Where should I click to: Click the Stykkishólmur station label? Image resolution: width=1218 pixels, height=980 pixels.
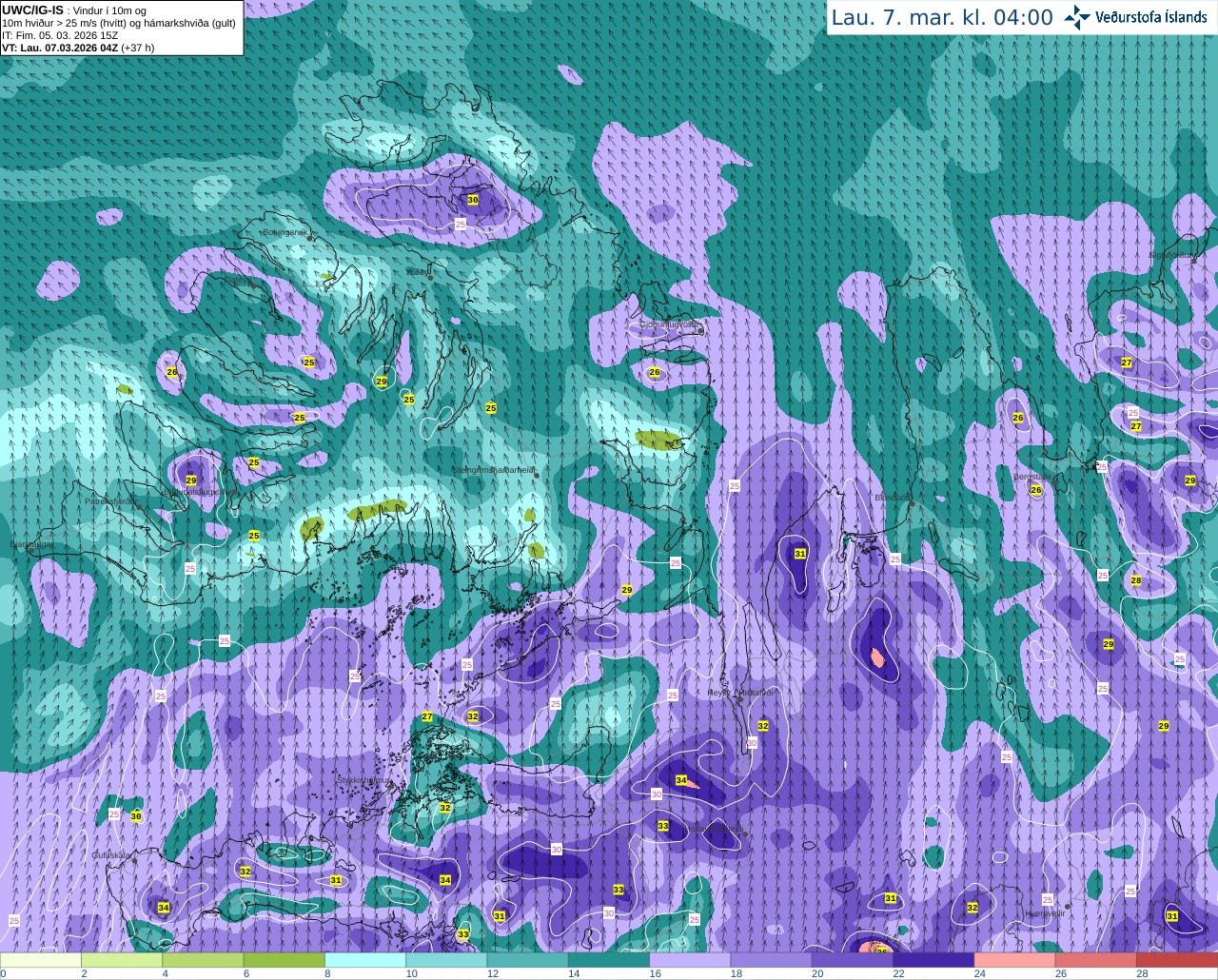click(x=363, y=780)
